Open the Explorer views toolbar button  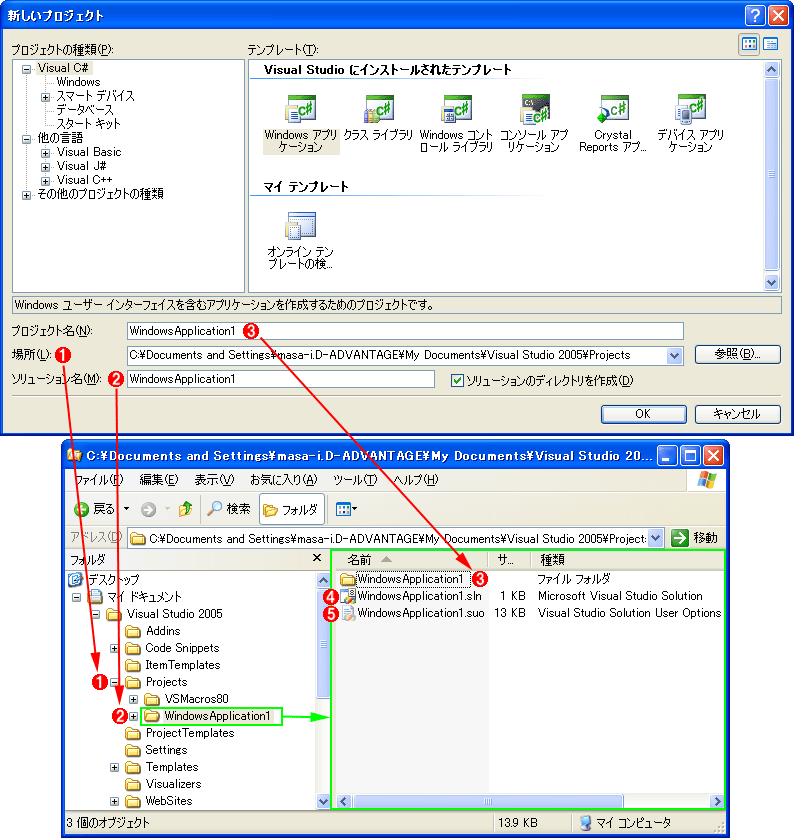pyautogui.click(x=346, y=510)
